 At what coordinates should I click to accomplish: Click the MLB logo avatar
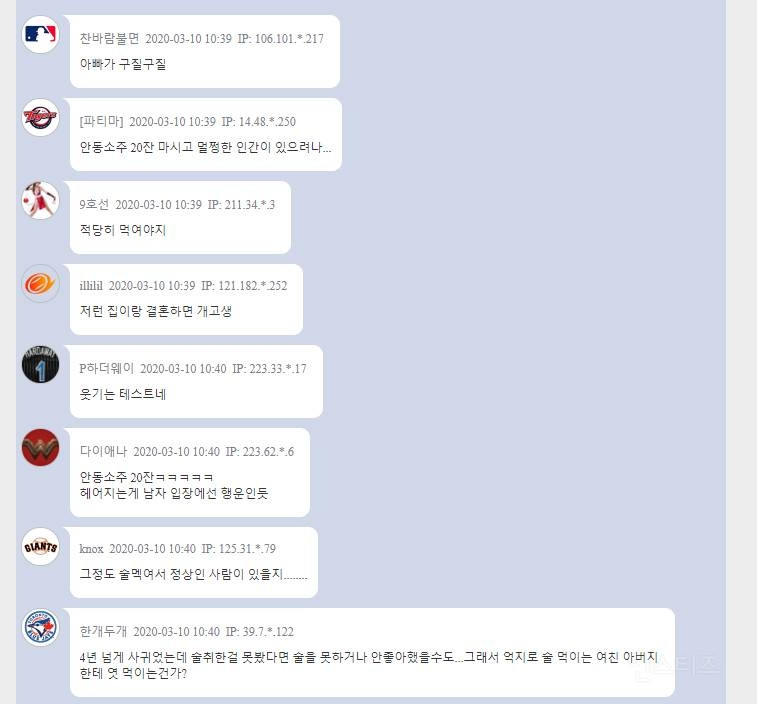(x=41, y=34)
